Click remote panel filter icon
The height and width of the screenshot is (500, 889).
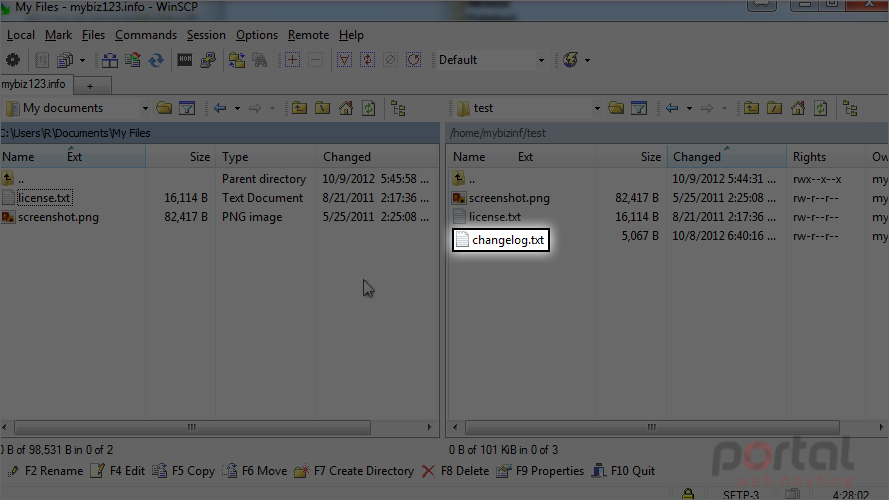639,108
